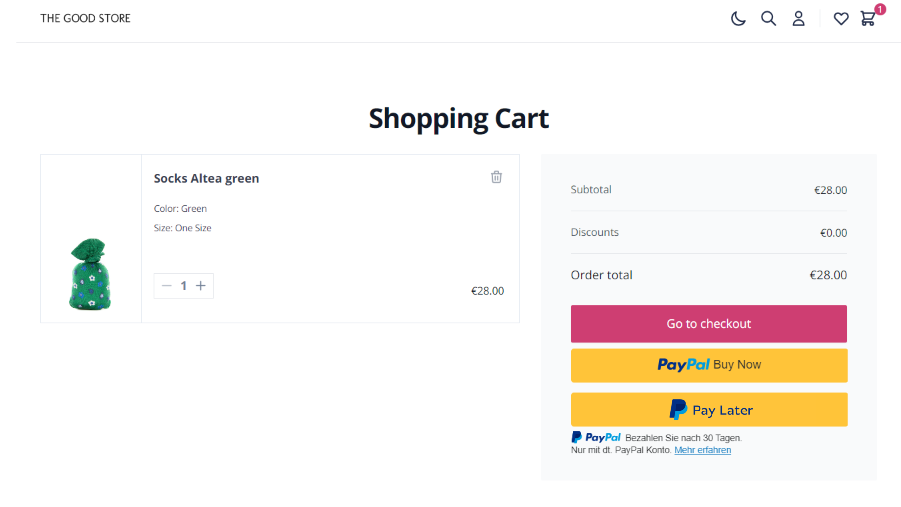Open the wishlist heart icon

[x=841, y=18]
